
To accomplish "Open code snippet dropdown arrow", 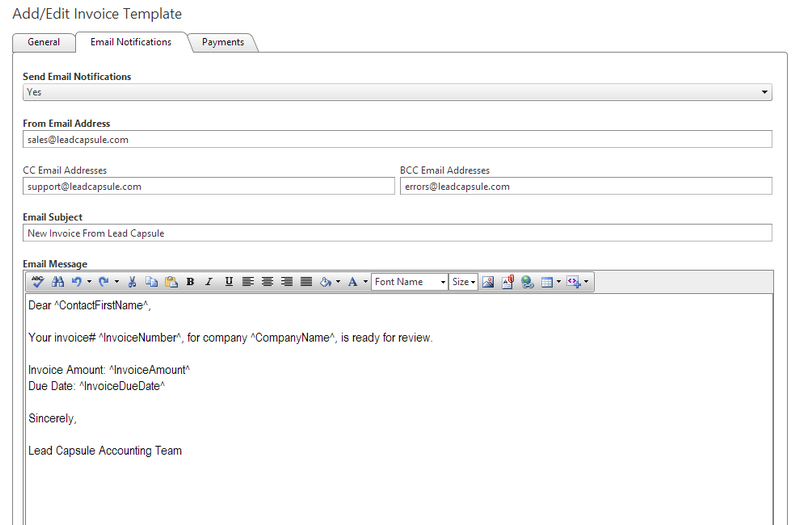I will 586,282.
